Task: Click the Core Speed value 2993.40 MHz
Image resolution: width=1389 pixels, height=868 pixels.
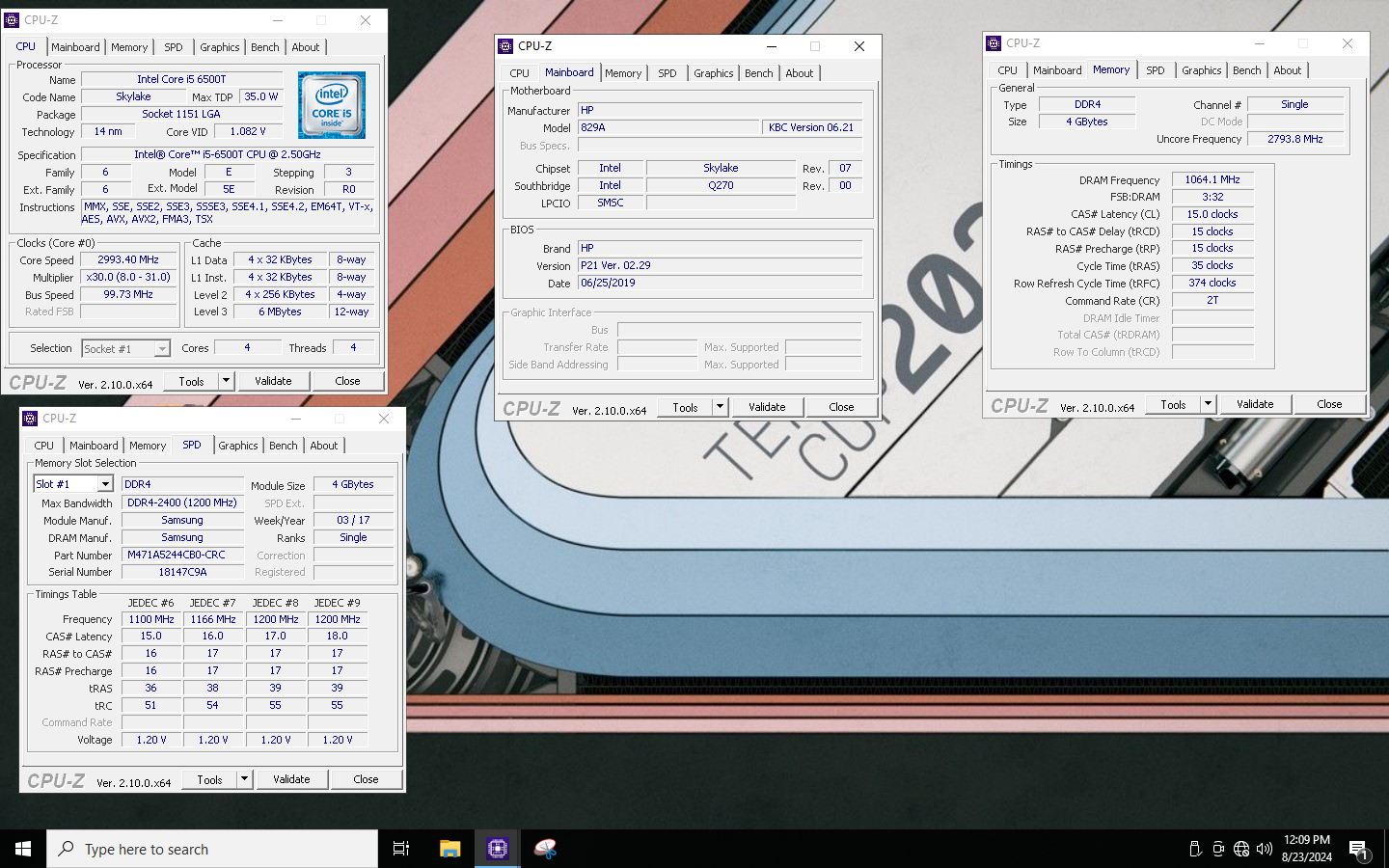Action: [x=128, y=259]
